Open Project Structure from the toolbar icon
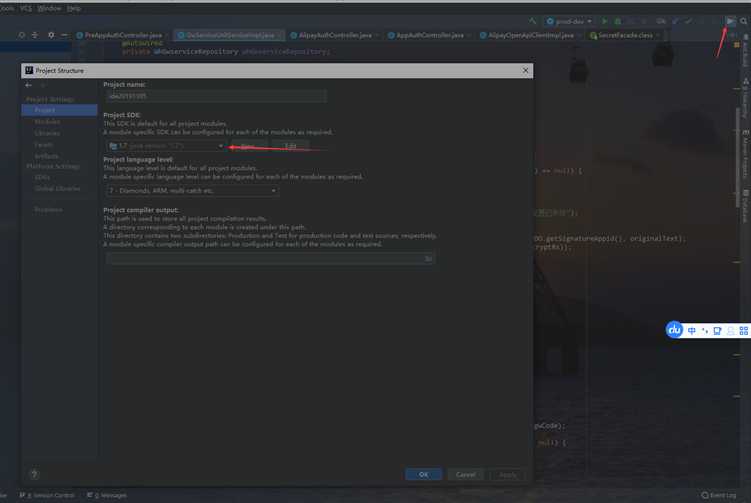751x503 pixels. [730, 21]
